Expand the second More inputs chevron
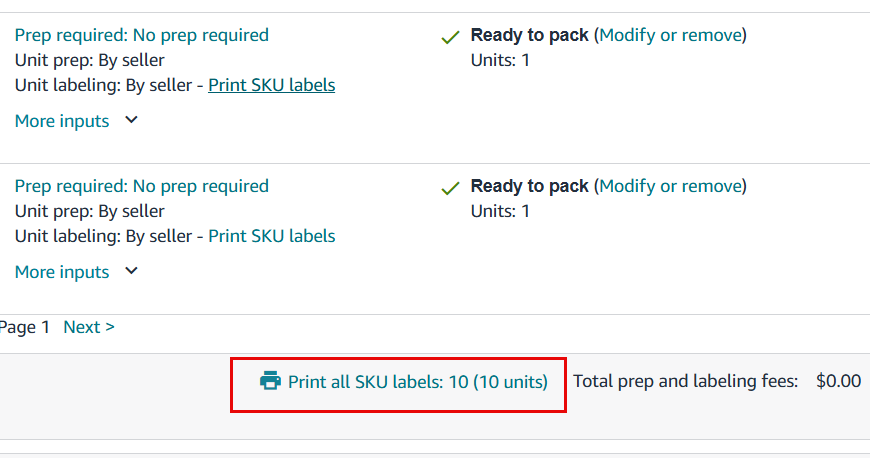Screen dimensions: 870x458 (x=131, y=271)
